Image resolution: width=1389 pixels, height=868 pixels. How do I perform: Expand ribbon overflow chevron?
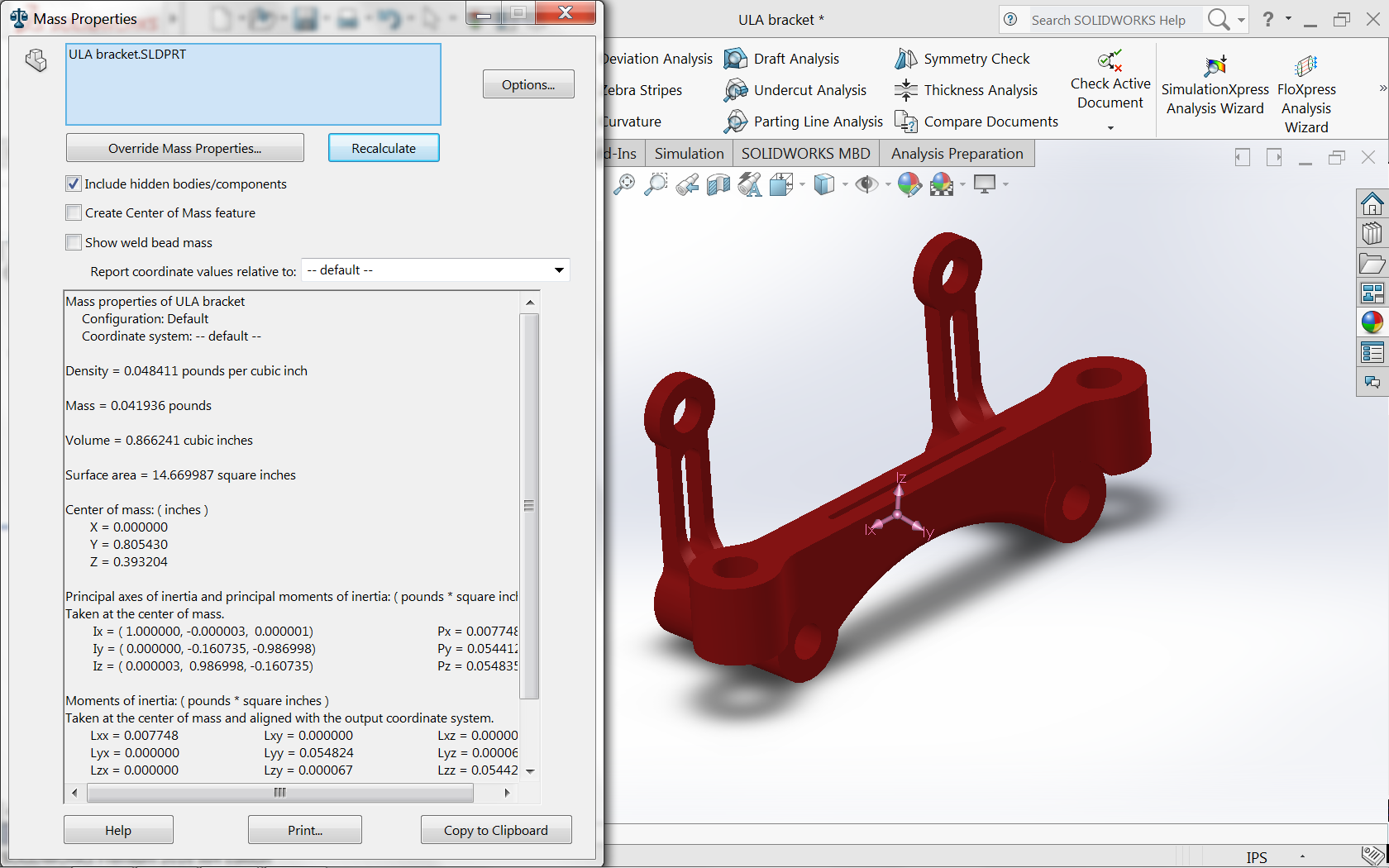[x=1383, y=88]
